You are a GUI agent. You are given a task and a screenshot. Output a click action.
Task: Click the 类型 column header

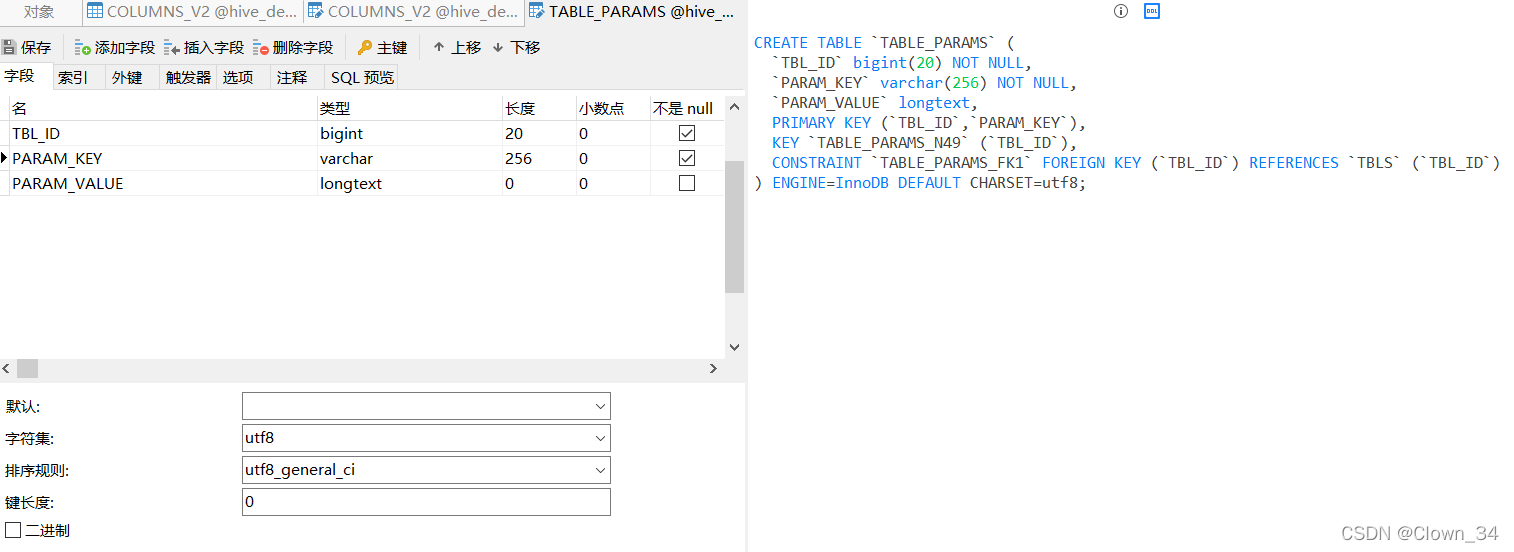tap(409, 108)
